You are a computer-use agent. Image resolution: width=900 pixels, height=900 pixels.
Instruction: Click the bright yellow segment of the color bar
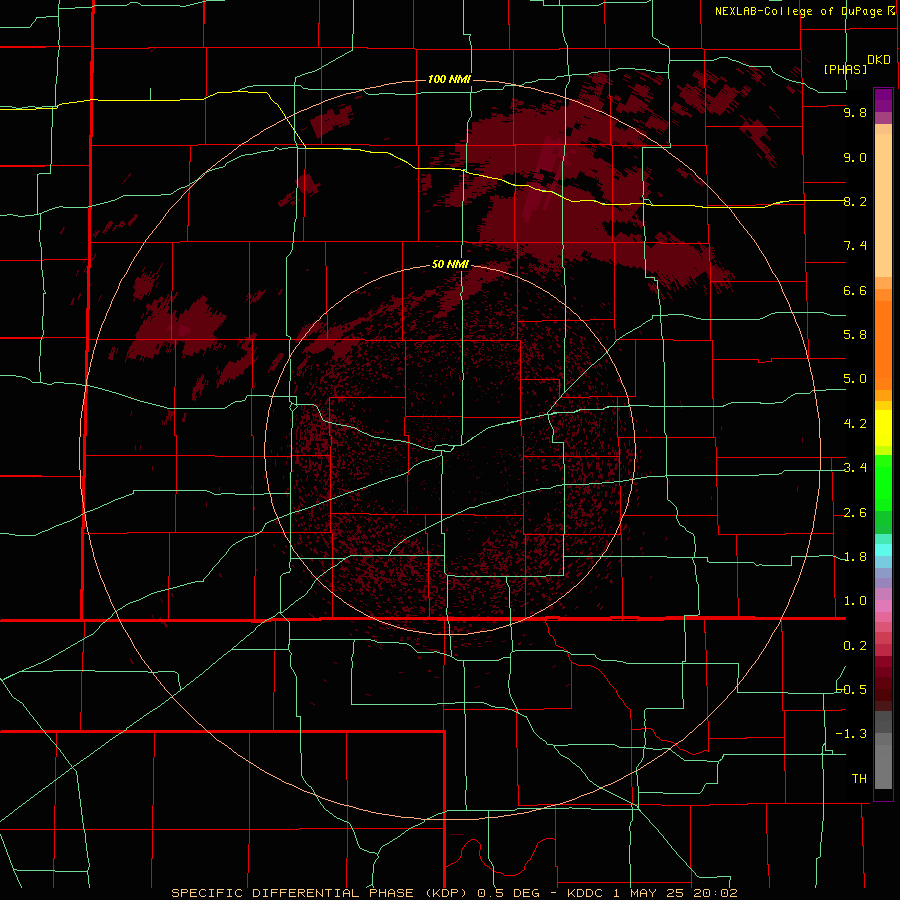click(883, 428)
